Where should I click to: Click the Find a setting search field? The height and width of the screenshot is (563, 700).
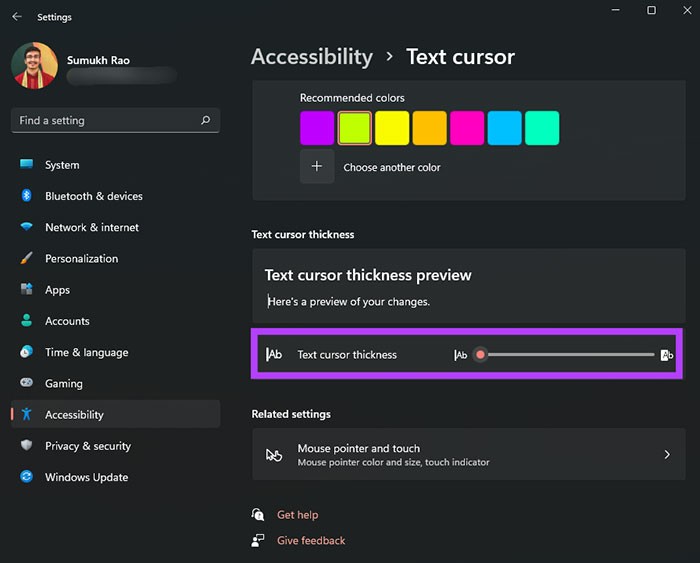105,120
